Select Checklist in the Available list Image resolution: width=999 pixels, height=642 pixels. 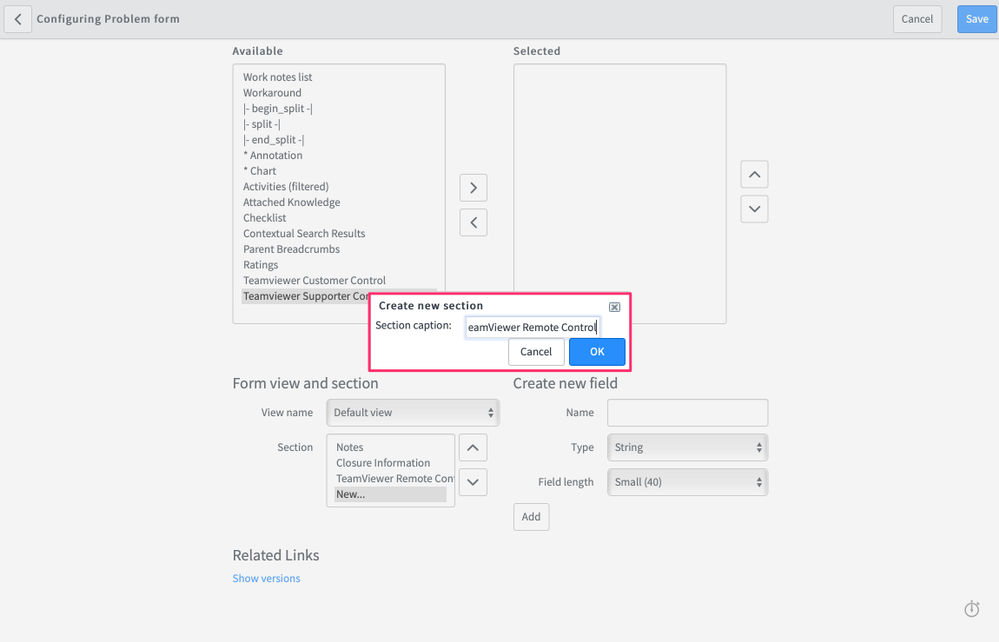pyautogui.click(x=264, y=218)
